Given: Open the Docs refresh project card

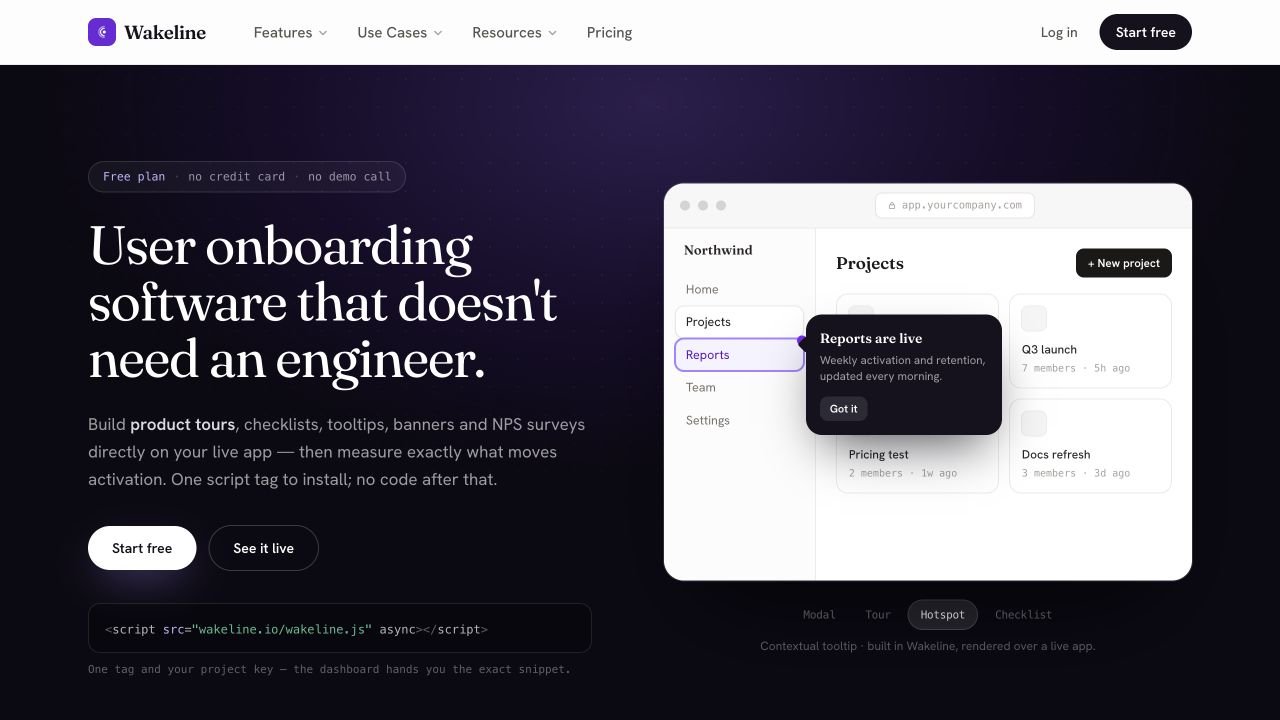Looking at the screenshot, I should tap(1090, 446).
